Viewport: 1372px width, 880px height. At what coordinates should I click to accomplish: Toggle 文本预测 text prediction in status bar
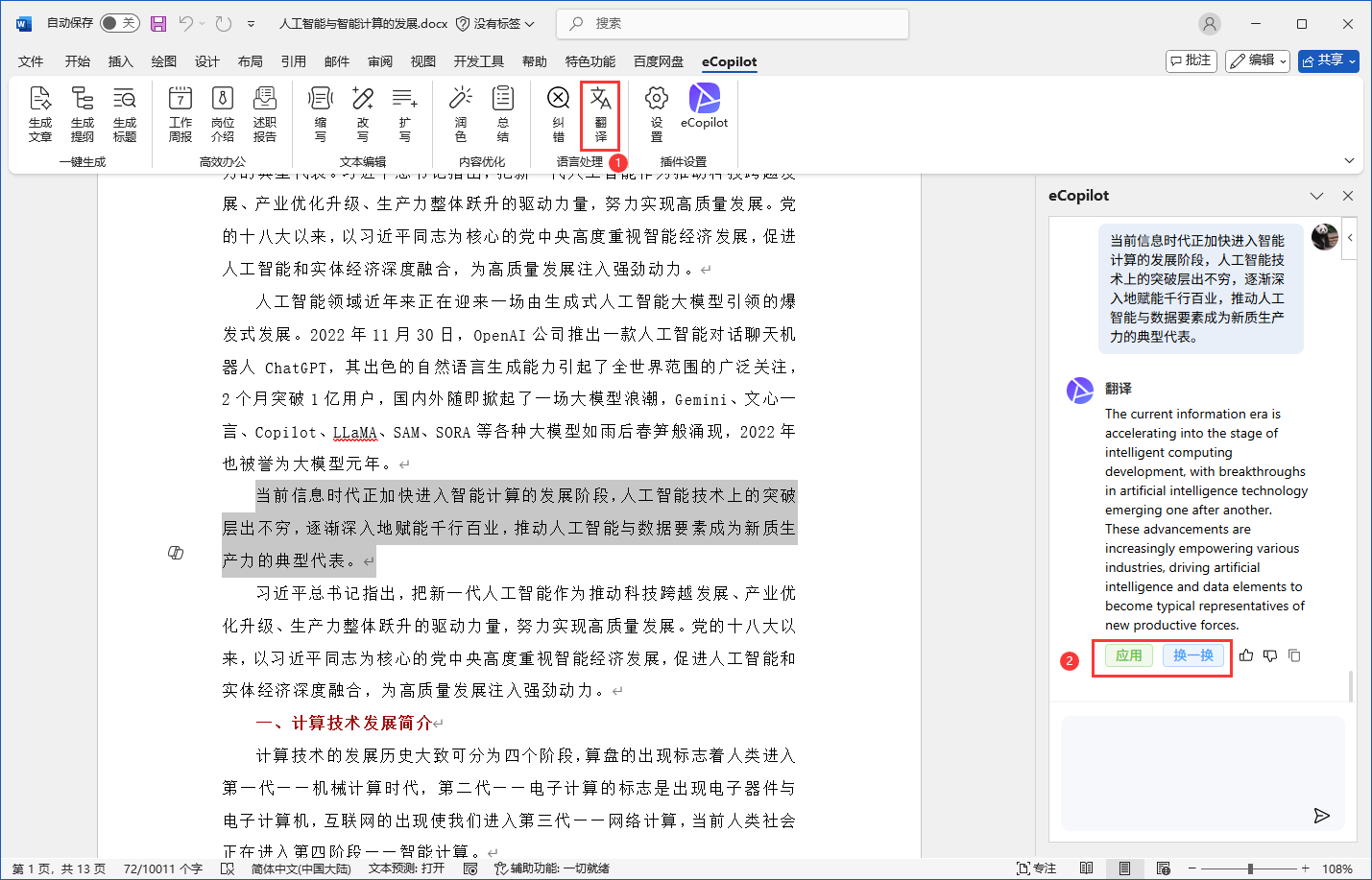point(406,868)
